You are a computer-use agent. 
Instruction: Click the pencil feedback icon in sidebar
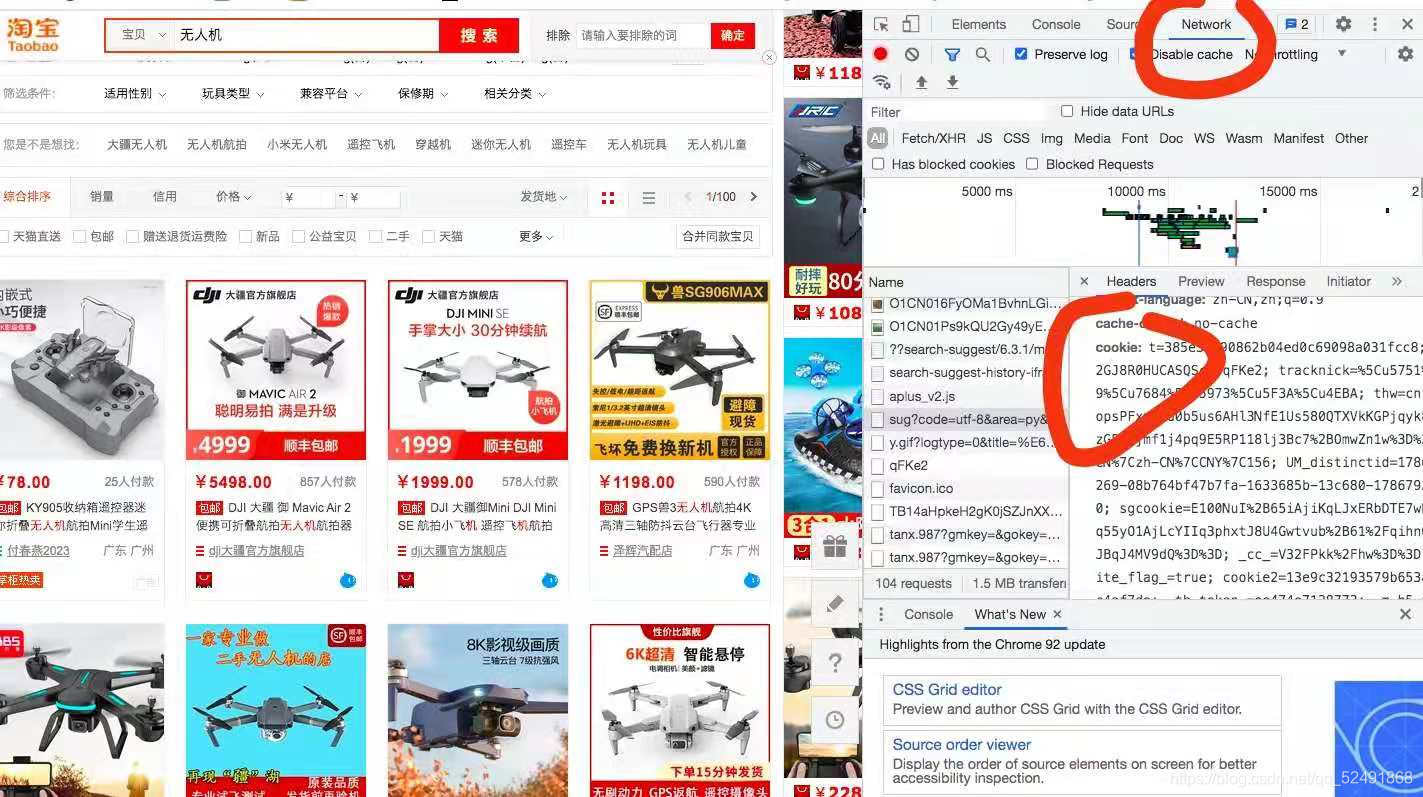pos(835,604)
